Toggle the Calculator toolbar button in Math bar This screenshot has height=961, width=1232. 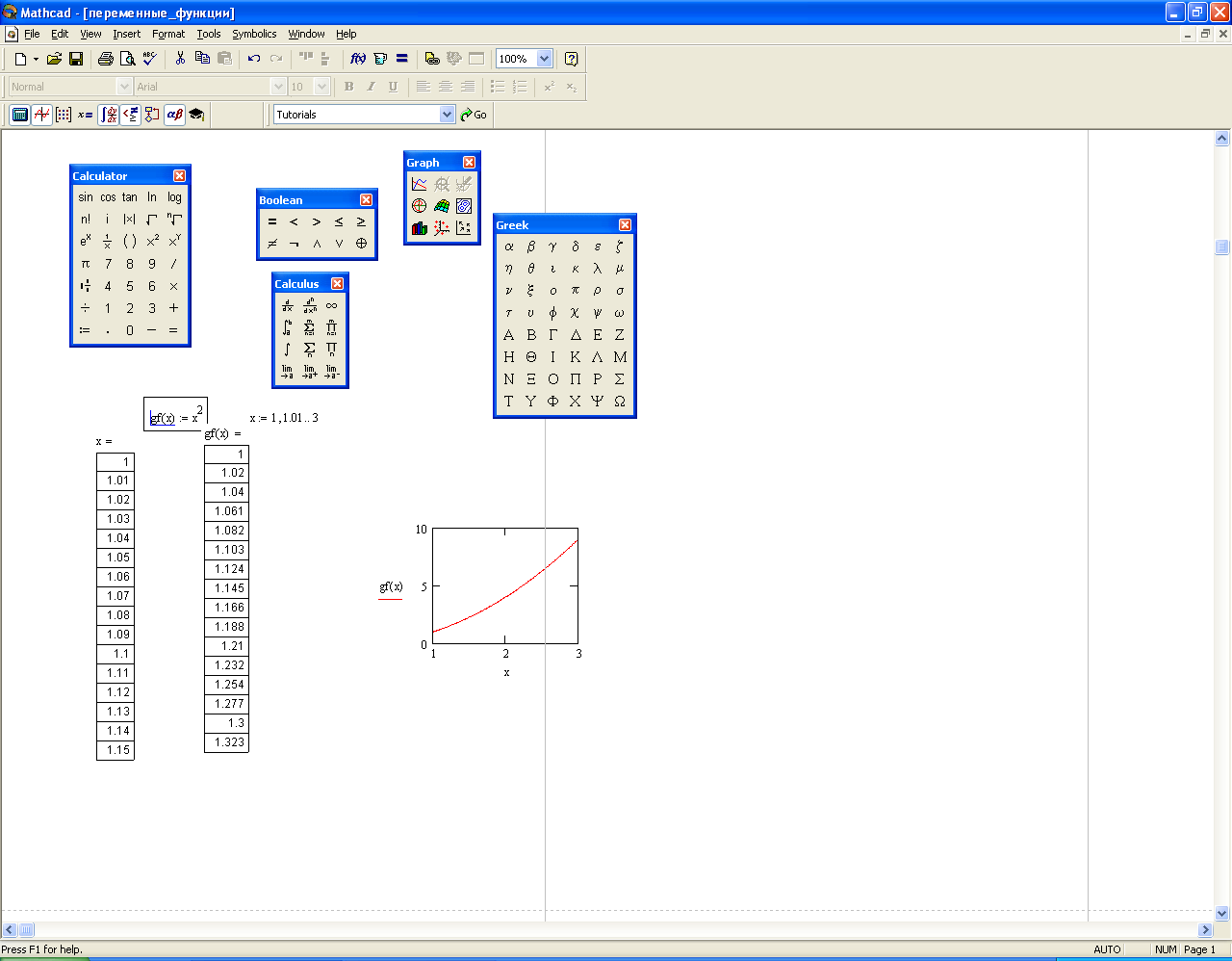[x=19, y=115]
